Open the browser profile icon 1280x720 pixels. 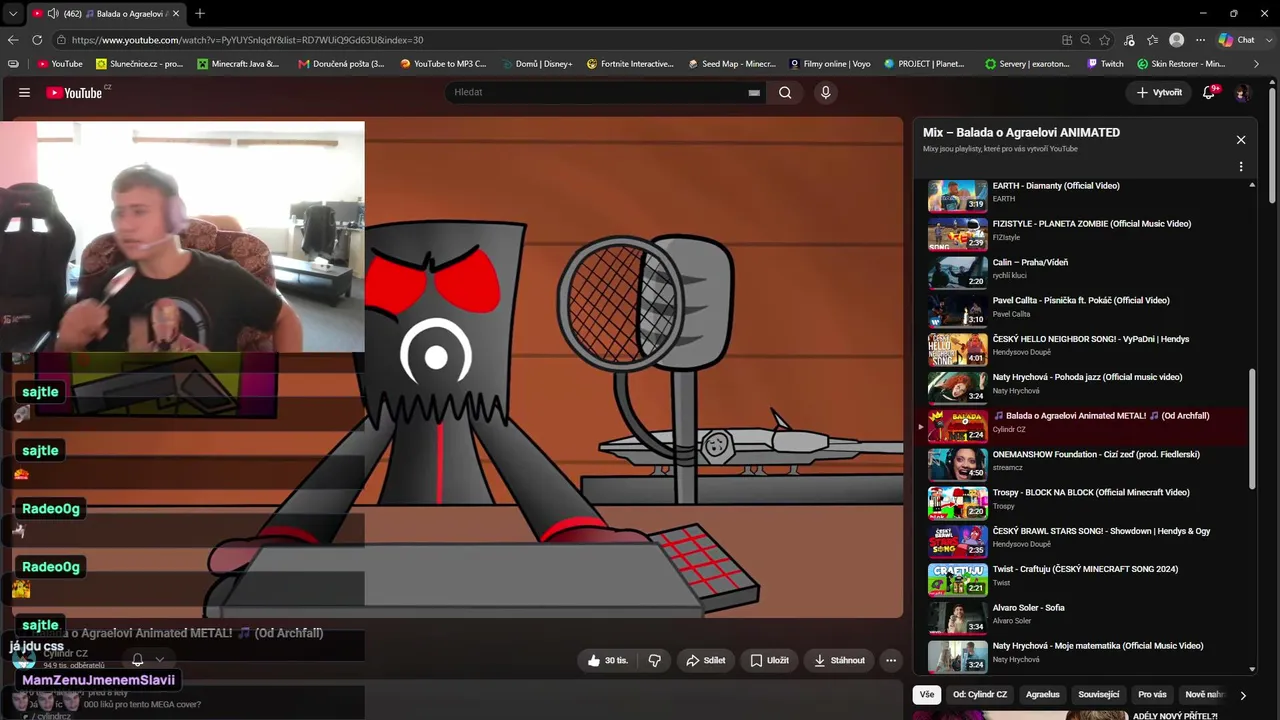[1177, 40]
